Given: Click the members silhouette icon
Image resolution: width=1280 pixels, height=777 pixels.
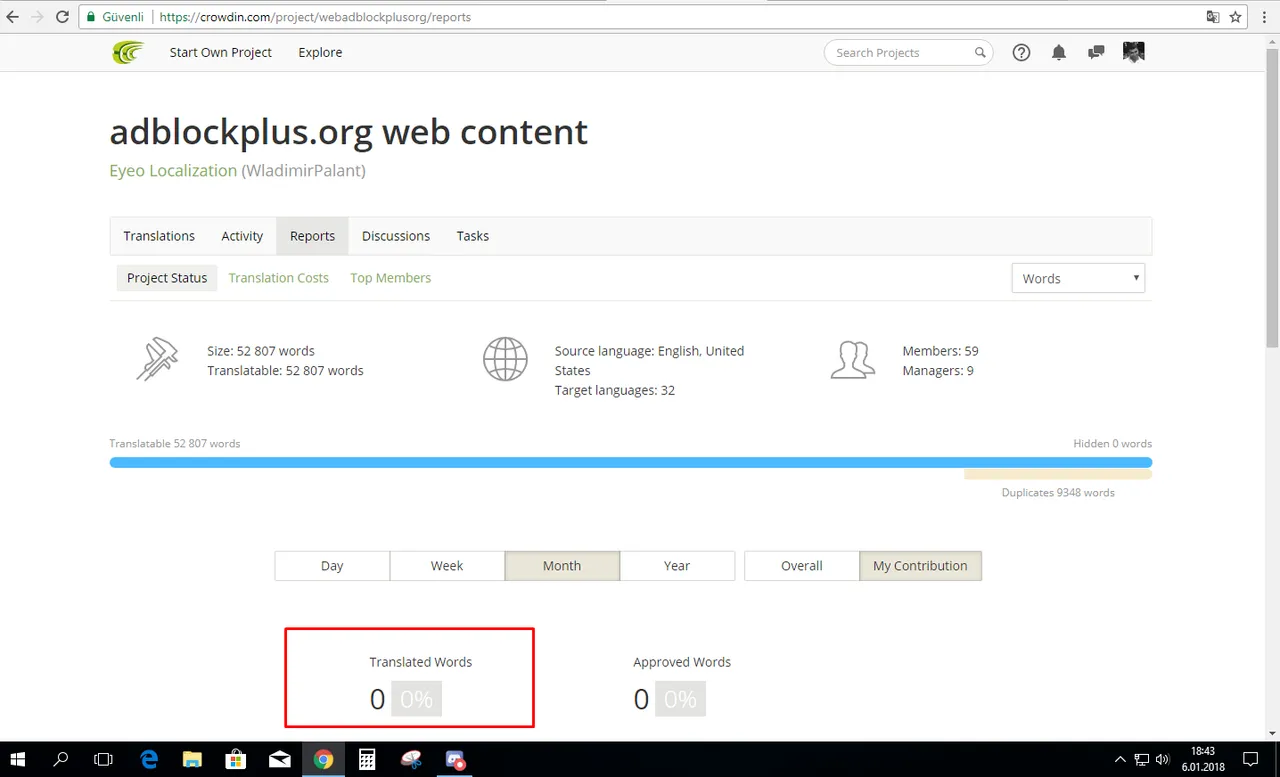Looking at the screenshot, I should coord(852,360).
